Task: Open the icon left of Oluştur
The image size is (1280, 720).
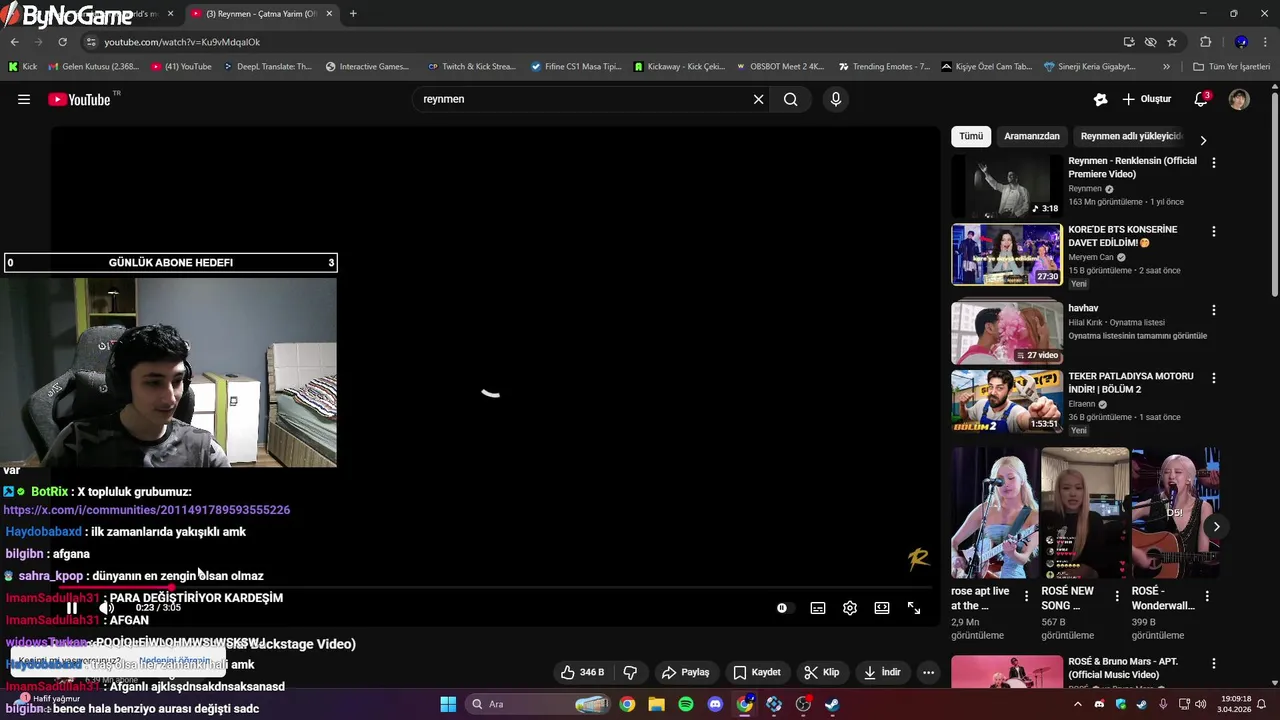Action: click(x=1100, y=99)
